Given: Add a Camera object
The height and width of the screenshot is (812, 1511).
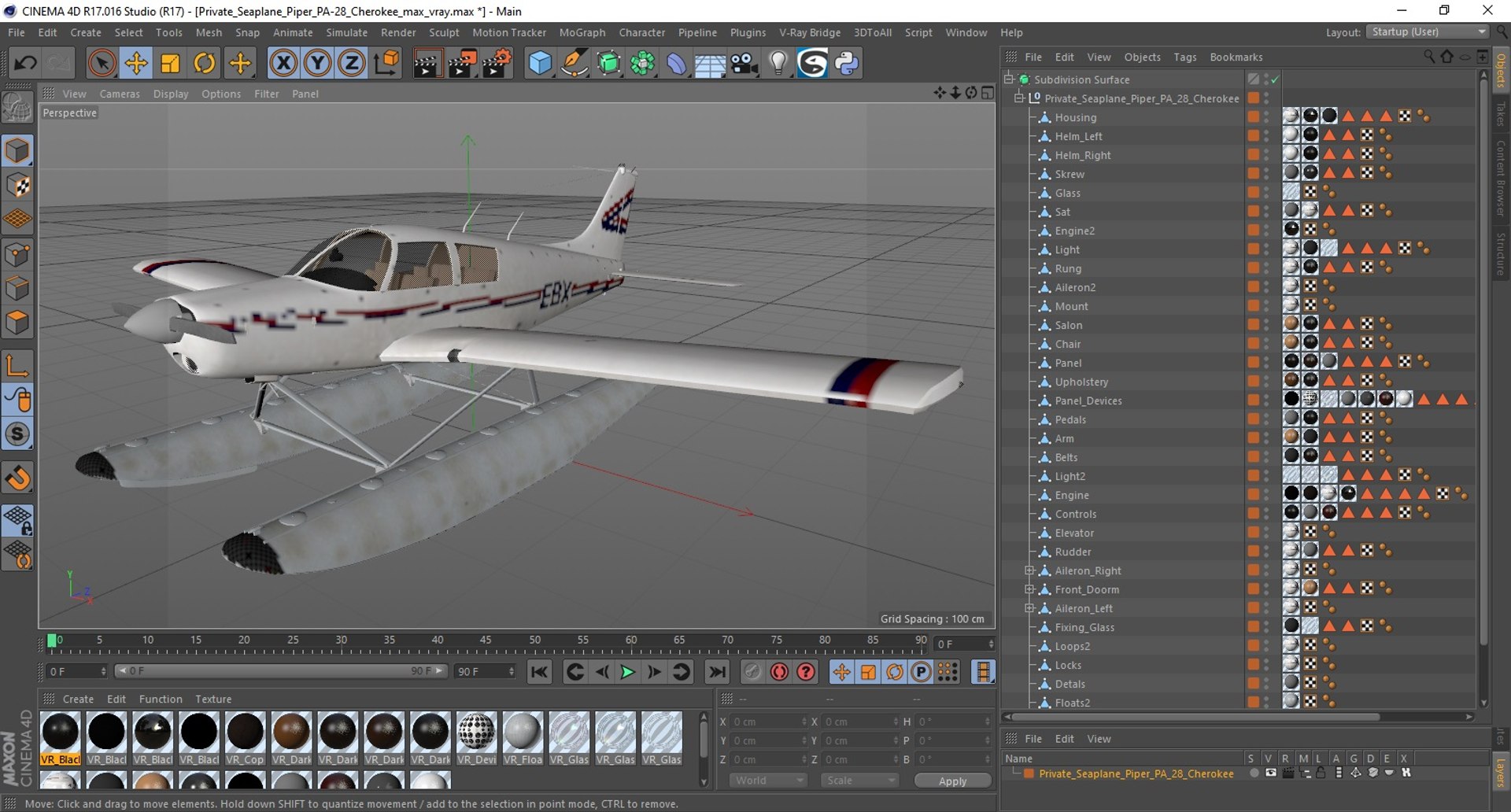Looking at the screenshot, I should pyautogui.click(x=744, y=63).
